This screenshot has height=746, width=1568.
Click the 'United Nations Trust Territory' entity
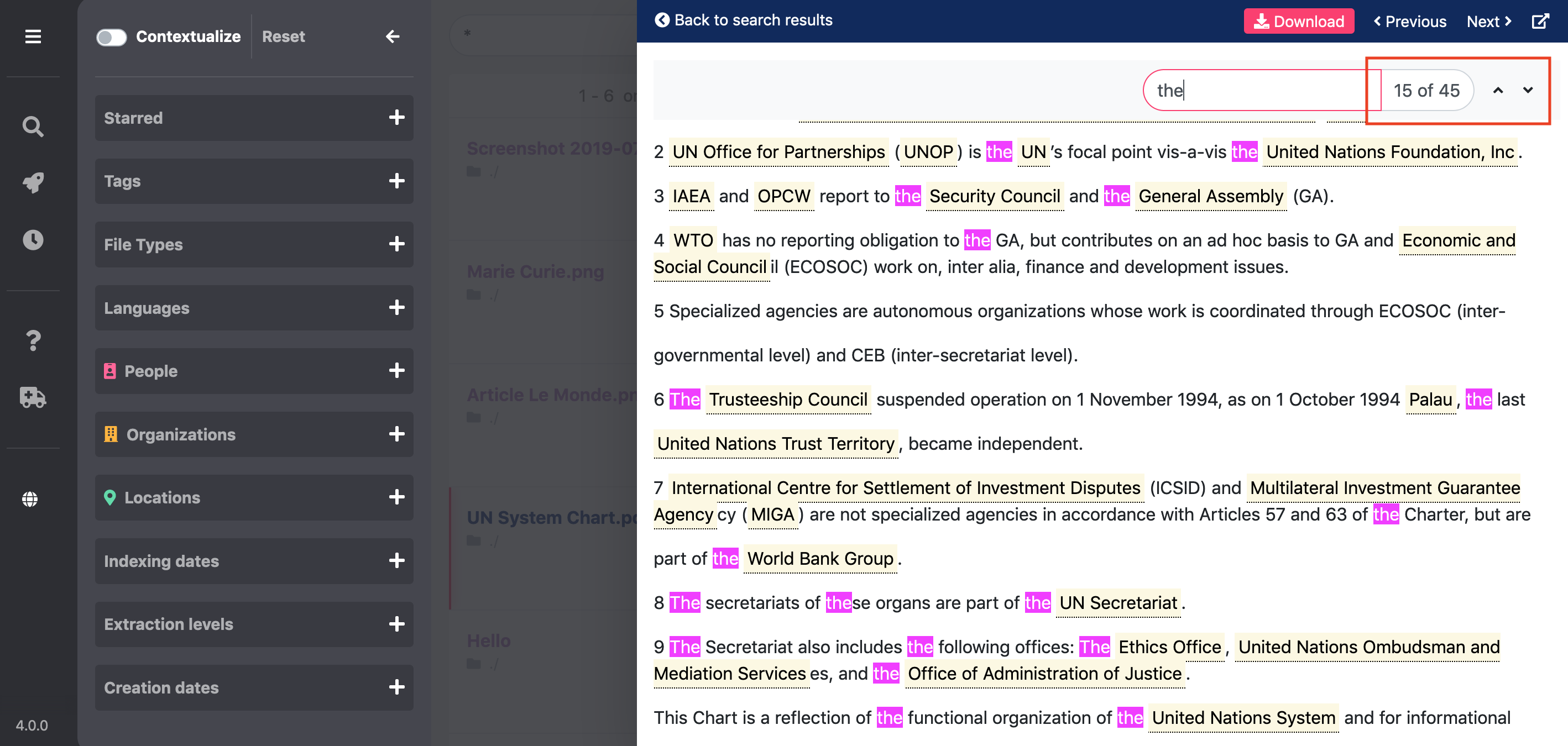point(776,444)
